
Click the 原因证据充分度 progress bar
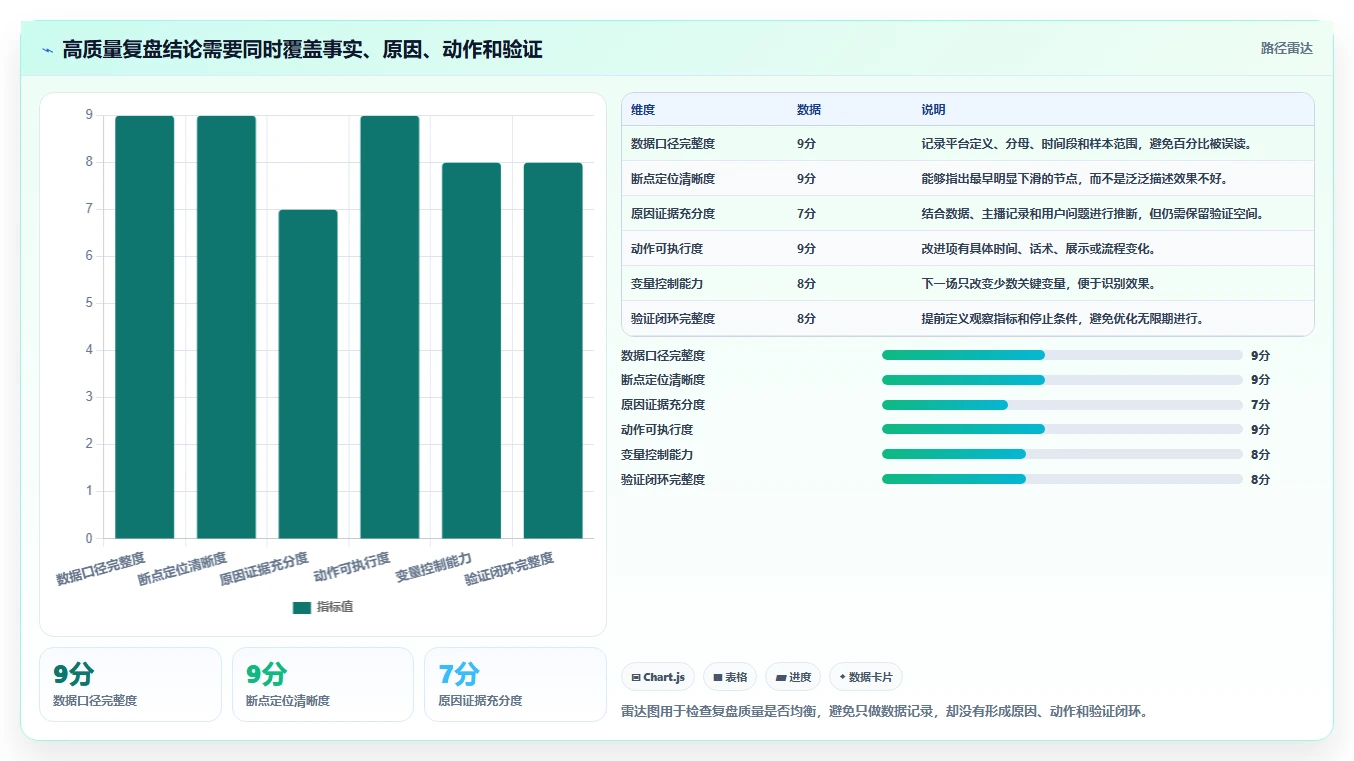coord(1062,405)
